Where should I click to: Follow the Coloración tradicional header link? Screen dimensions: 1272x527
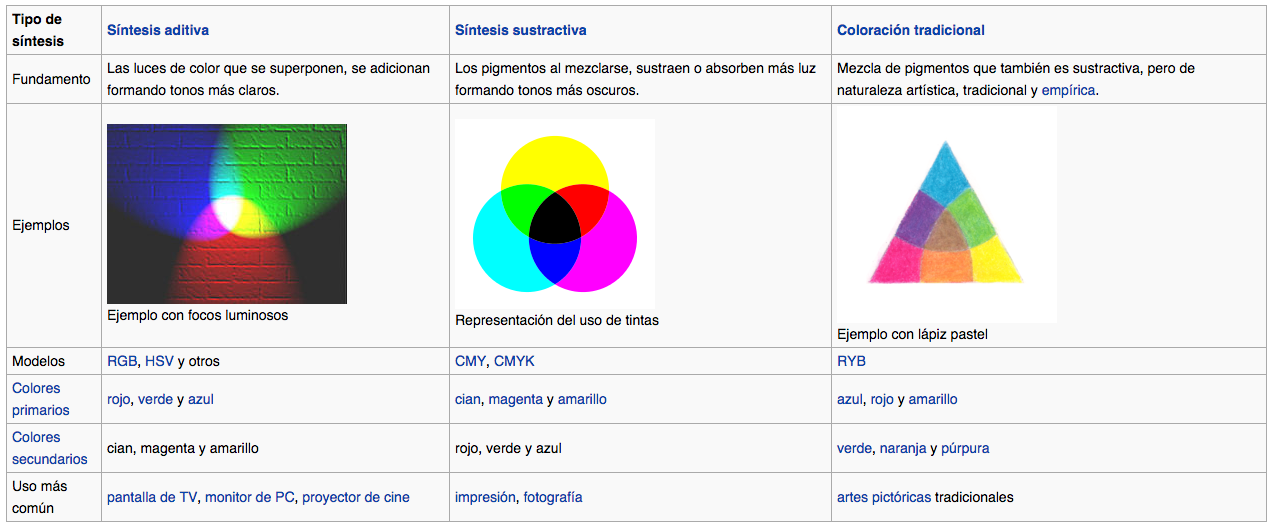(x=910, y=30)
